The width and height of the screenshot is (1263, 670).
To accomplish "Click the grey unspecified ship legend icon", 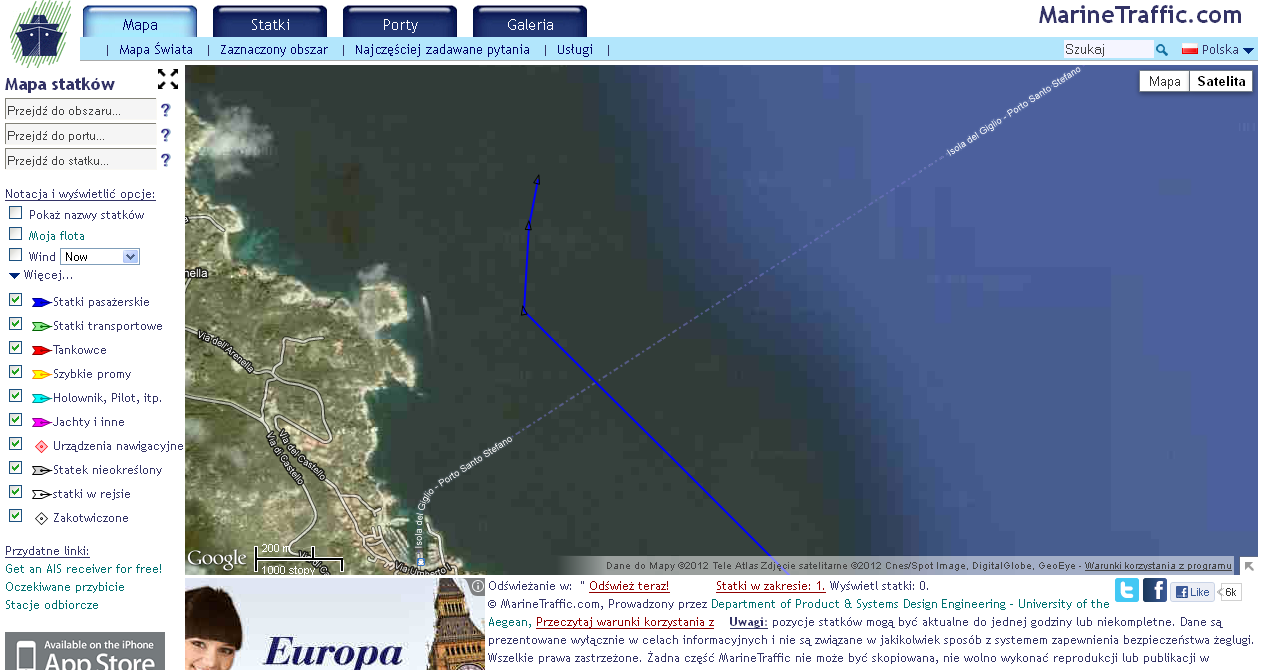I will click(41, 470).
